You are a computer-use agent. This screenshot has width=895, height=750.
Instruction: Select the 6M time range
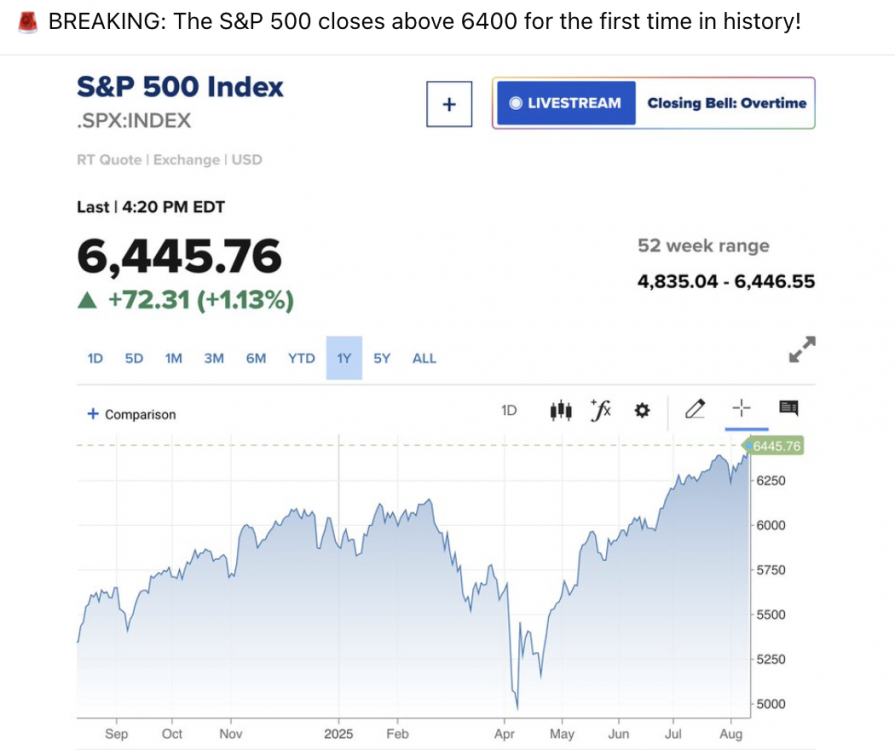click(x=256, y=358)
